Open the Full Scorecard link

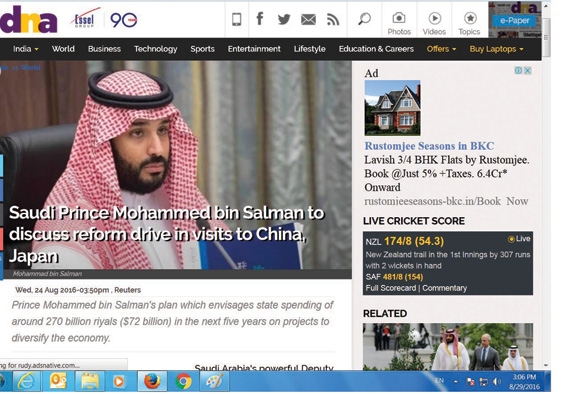click(391, 288)
